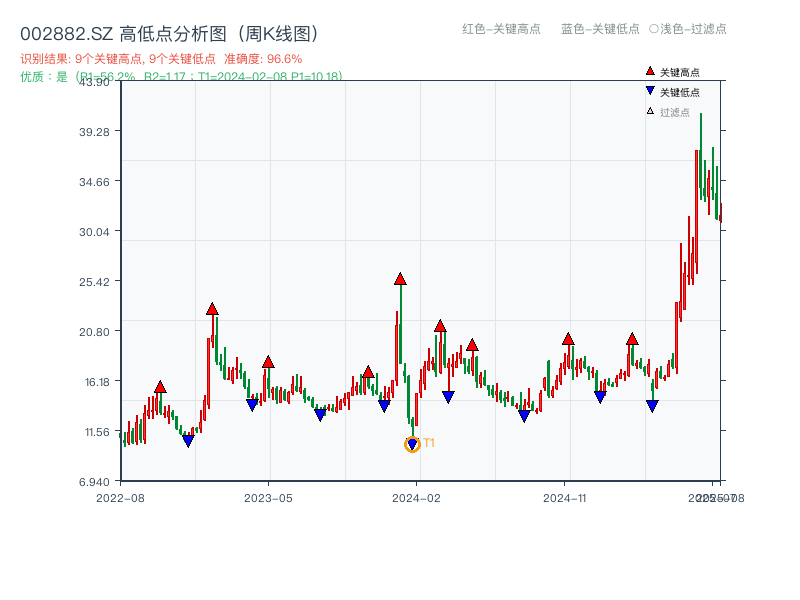This screenshot has height=600, width=800.
Task: Select blue low triangle just after 2024-11
Action: (600, 397)
